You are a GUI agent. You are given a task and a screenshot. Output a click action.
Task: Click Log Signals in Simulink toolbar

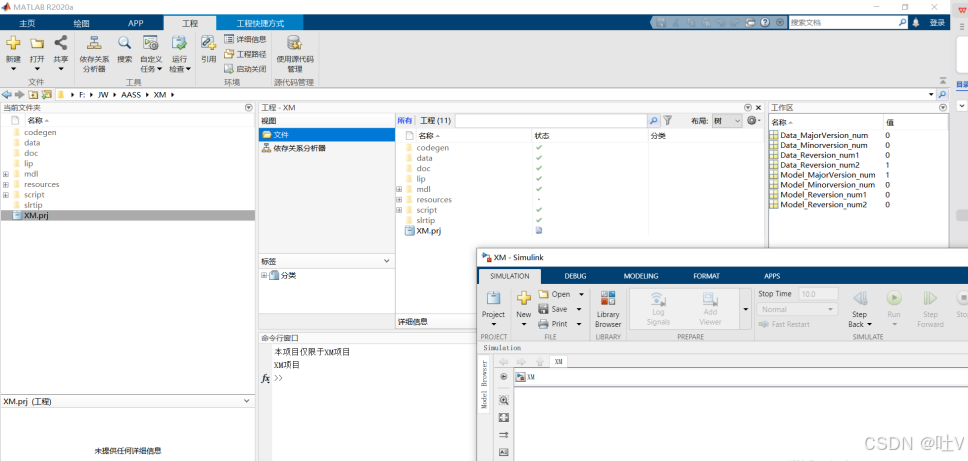(658, 309)
